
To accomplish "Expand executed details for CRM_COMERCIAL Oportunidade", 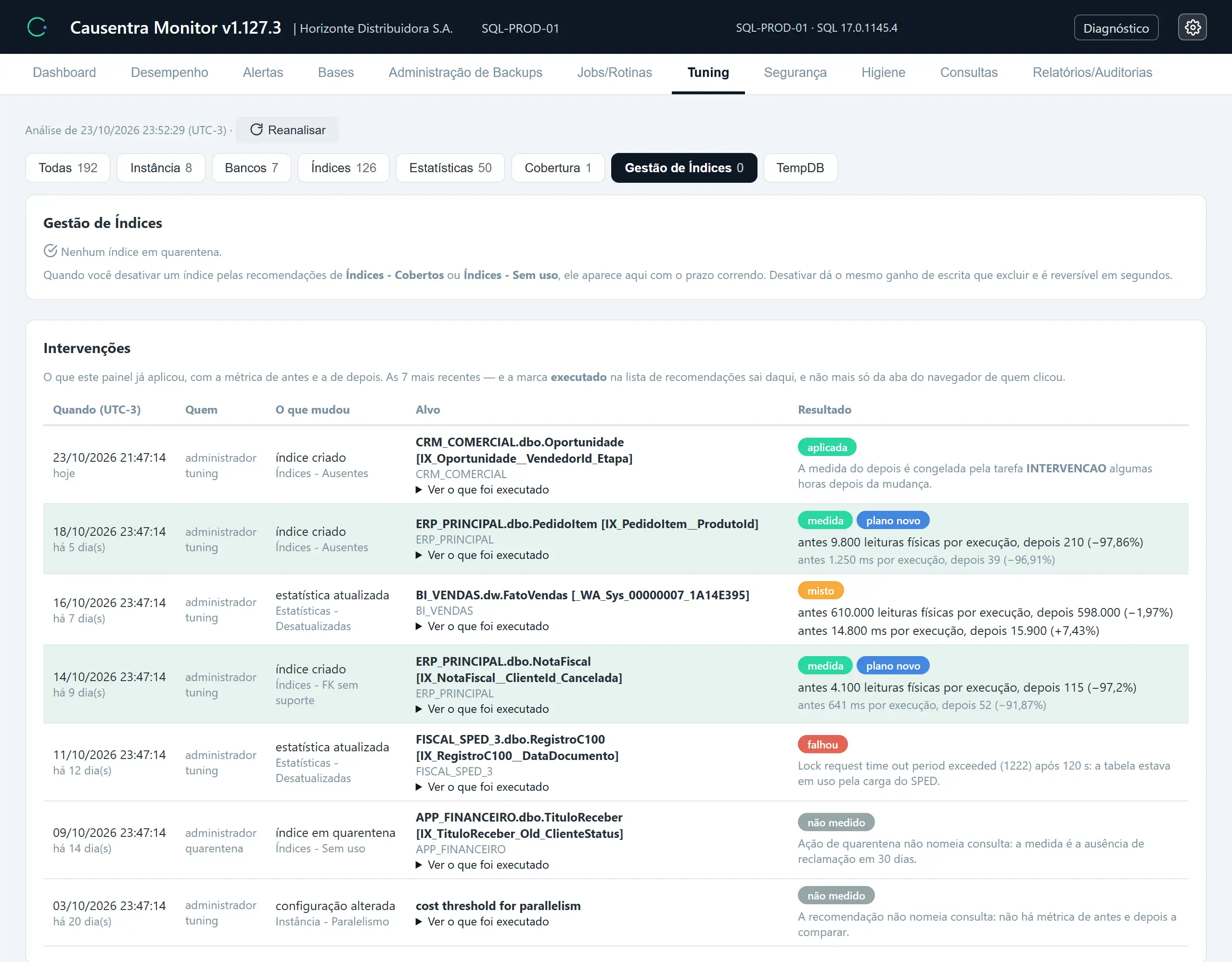I will (x=482, y=490).
